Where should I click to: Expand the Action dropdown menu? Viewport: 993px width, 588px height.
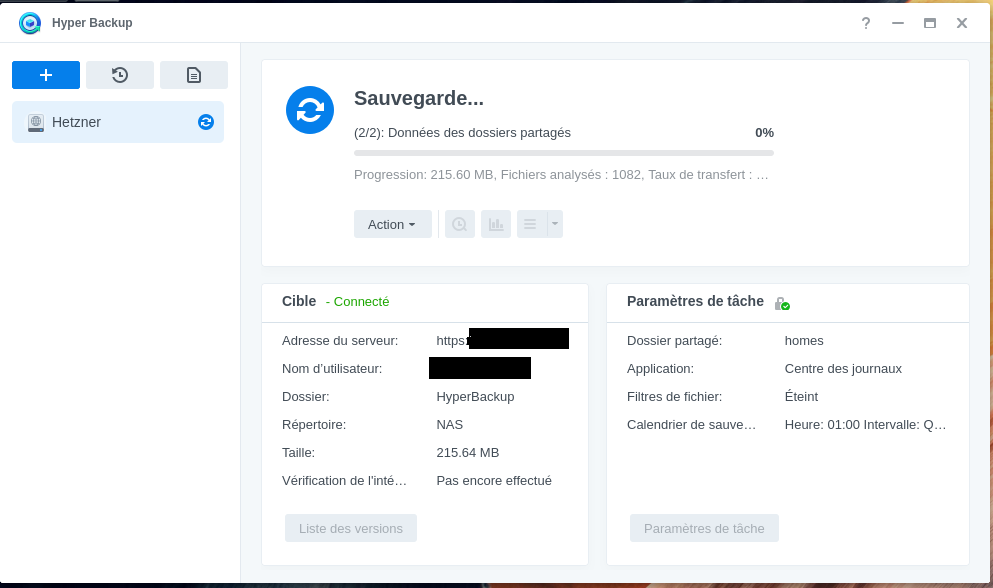click(x=392, y=224)
